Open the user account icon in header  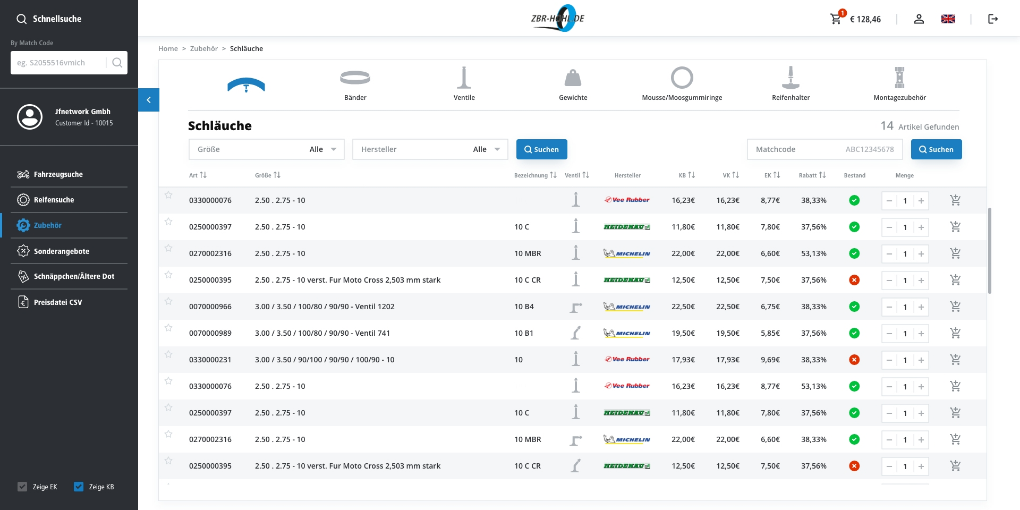(x=919, y=19)
